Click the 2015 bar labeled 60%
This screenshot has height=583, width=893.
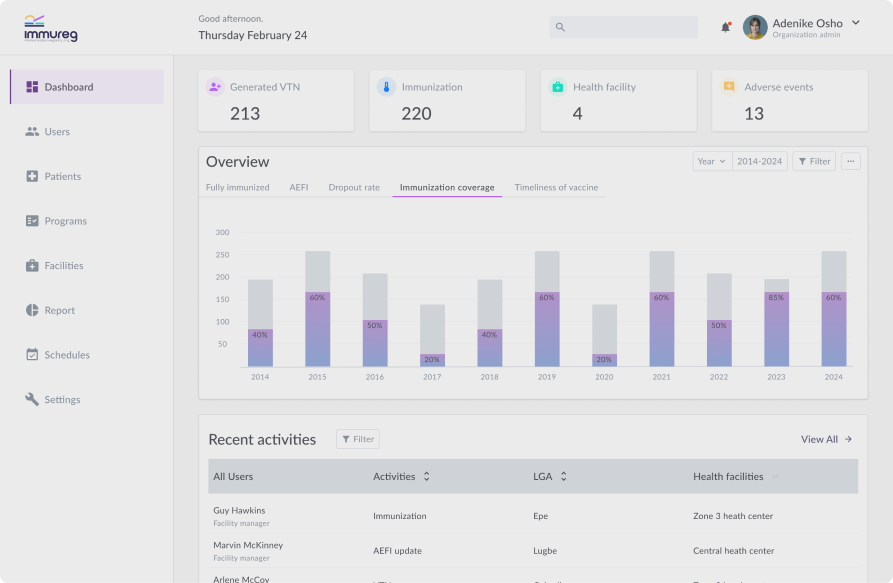[x=317, y=329]
